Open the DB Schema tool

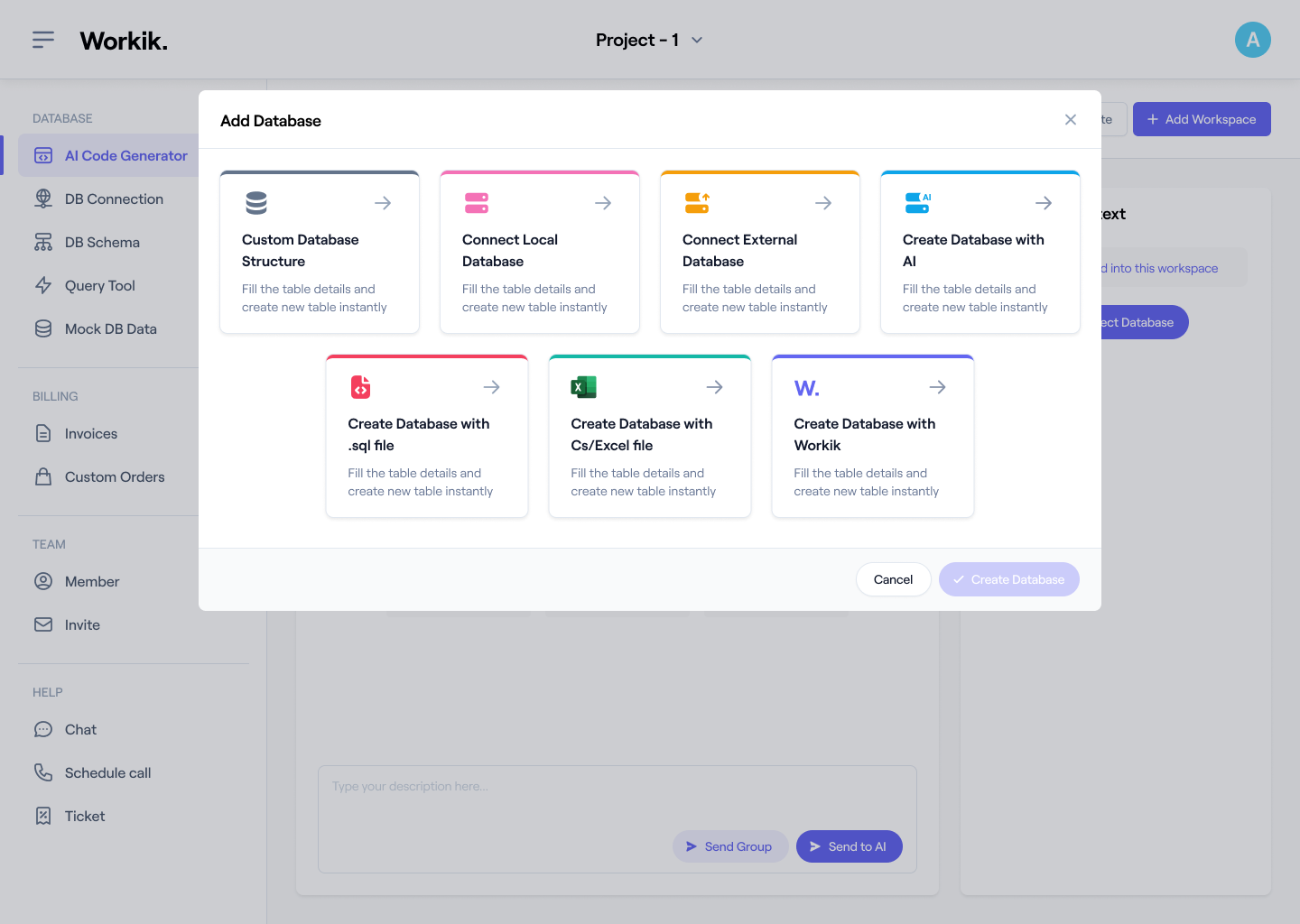(102, 242)
